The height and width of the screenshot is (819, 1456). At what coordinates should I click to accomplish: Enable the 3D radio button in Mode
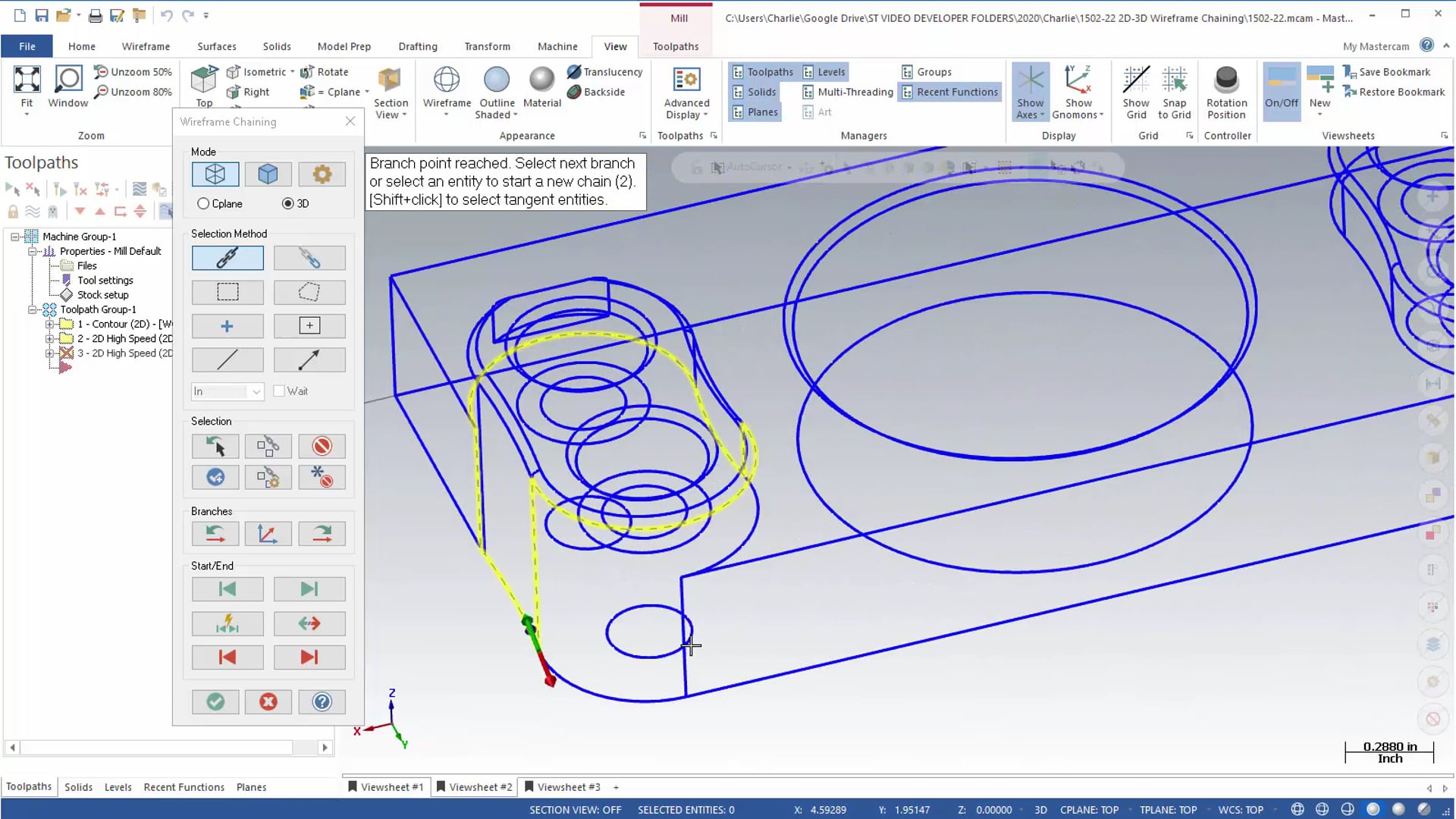pyautogui.click(x=288, y=203)
